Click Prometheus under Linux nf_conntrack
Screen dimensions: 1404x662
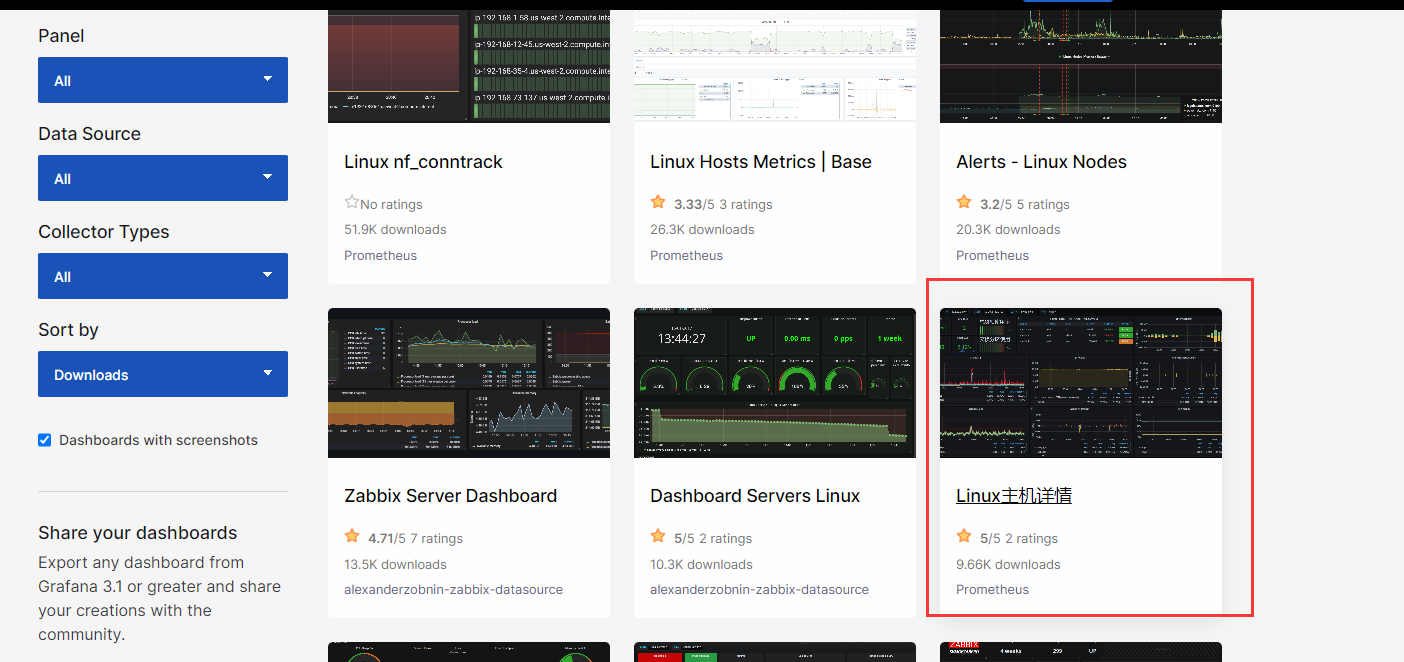[x=380, y=256]
